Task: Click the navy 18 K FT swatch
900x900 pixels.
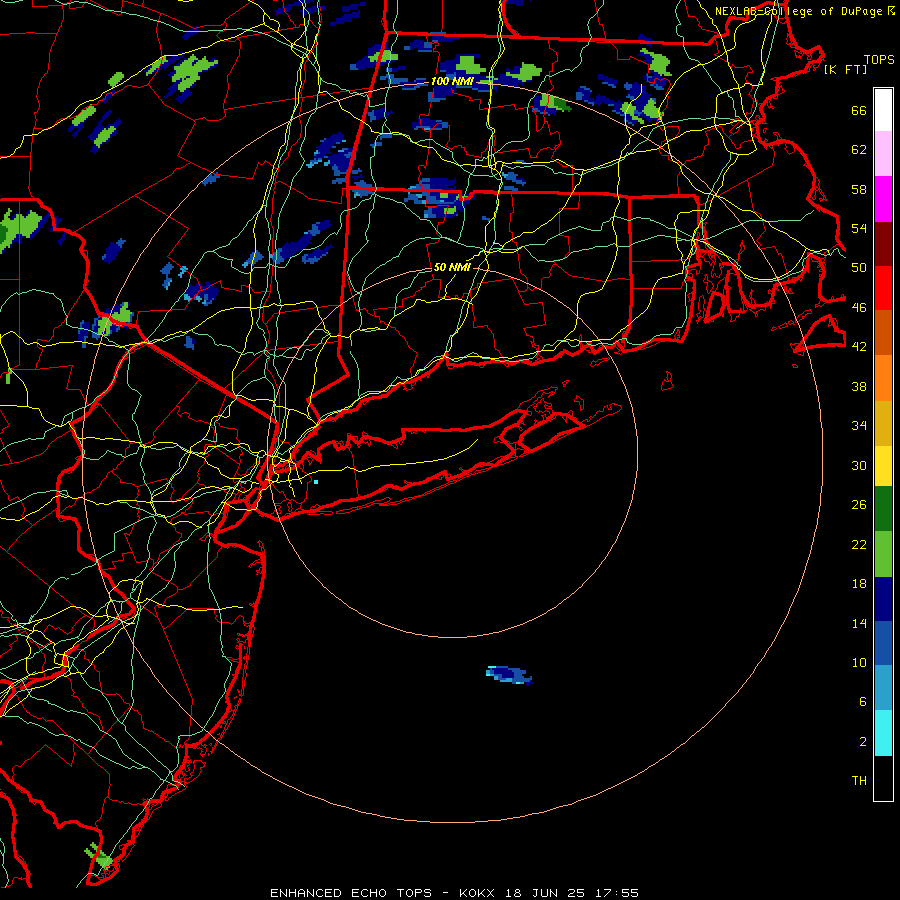Action: tap(883, 599)
